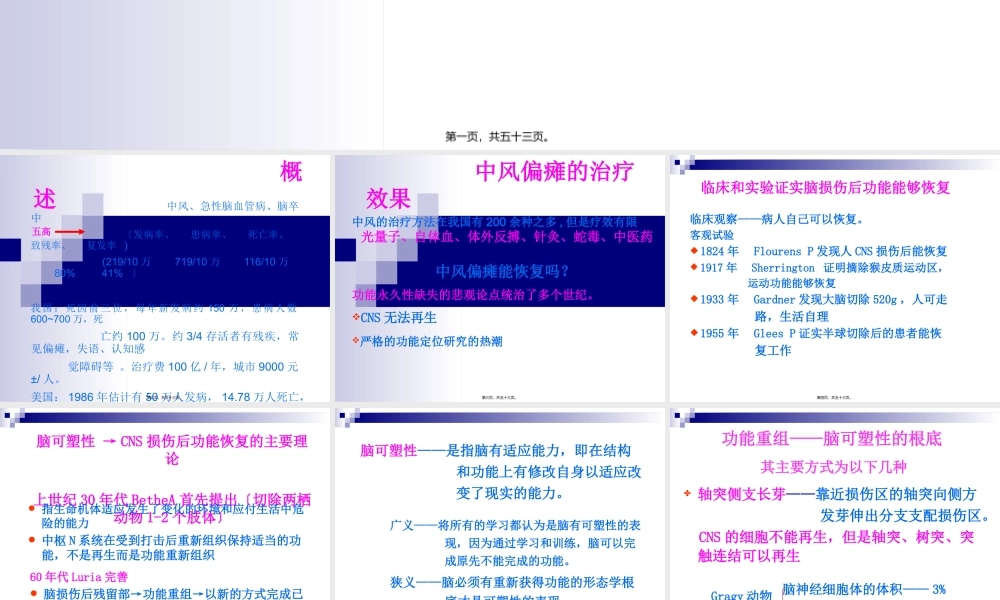The width and height of the screenshot is (1000, 600).
Task: Click the diamond bullet before 轴突侧支长芽
Action: coord(686,493)
